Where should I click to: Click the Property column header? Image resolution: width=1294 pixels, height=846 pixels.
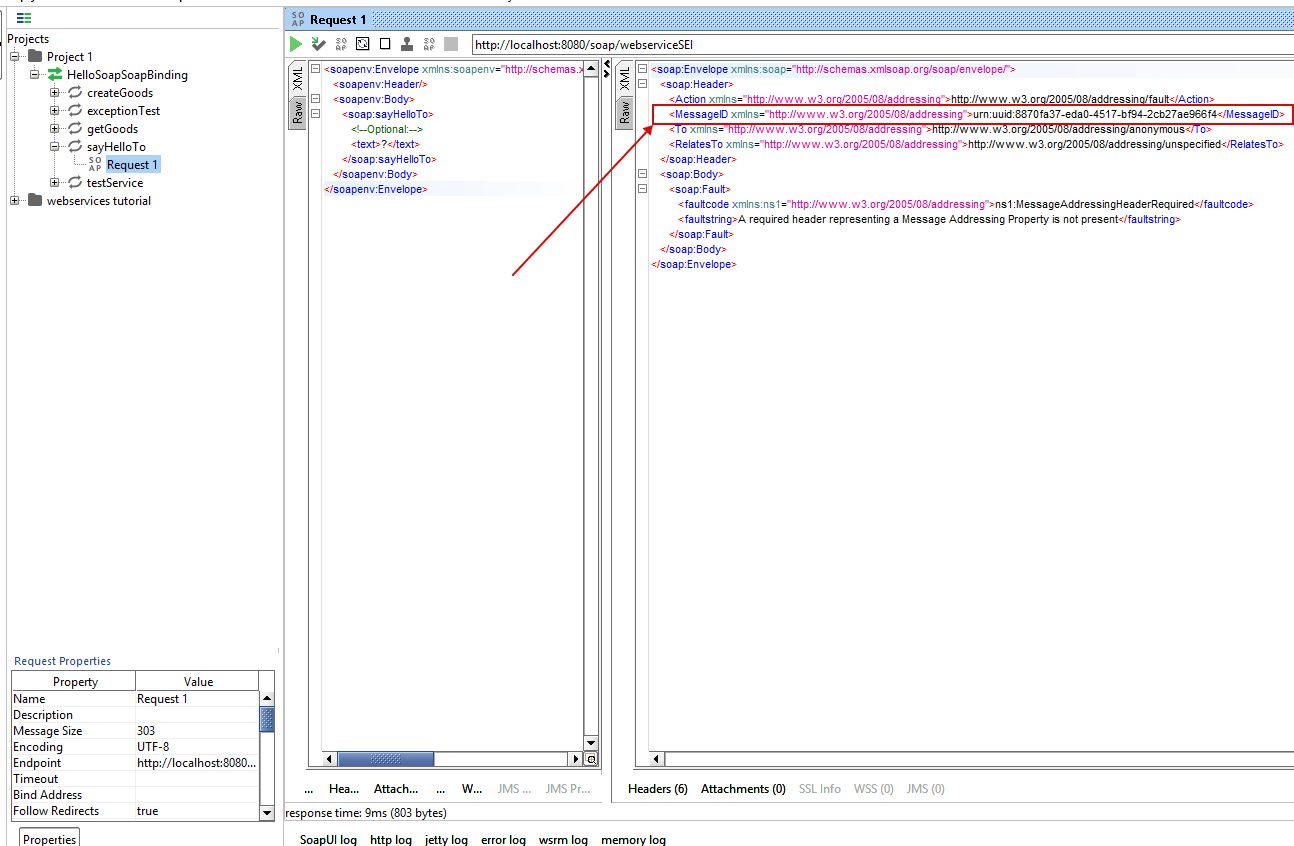click(x=75, y=681)
